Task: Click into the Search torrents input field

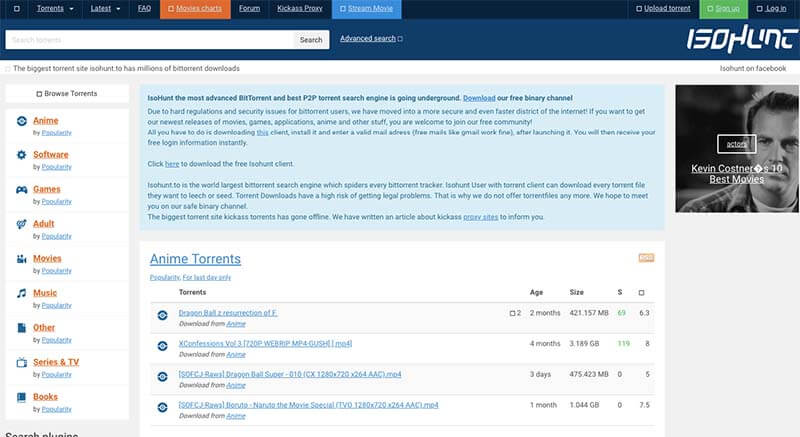Action: [149, 40]
